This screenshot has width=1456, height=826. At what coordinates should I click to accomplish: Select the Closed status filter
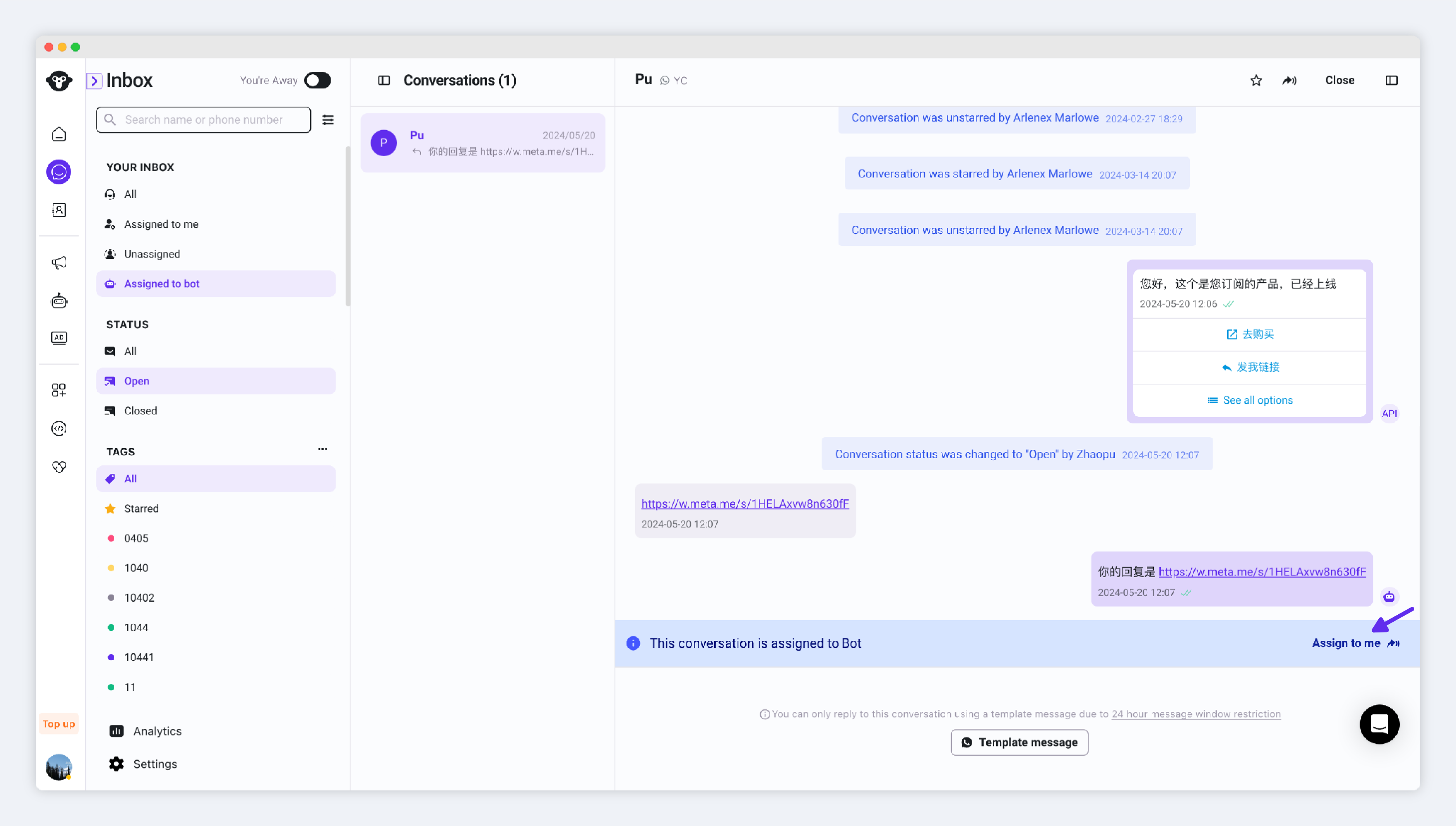[140, 411]
